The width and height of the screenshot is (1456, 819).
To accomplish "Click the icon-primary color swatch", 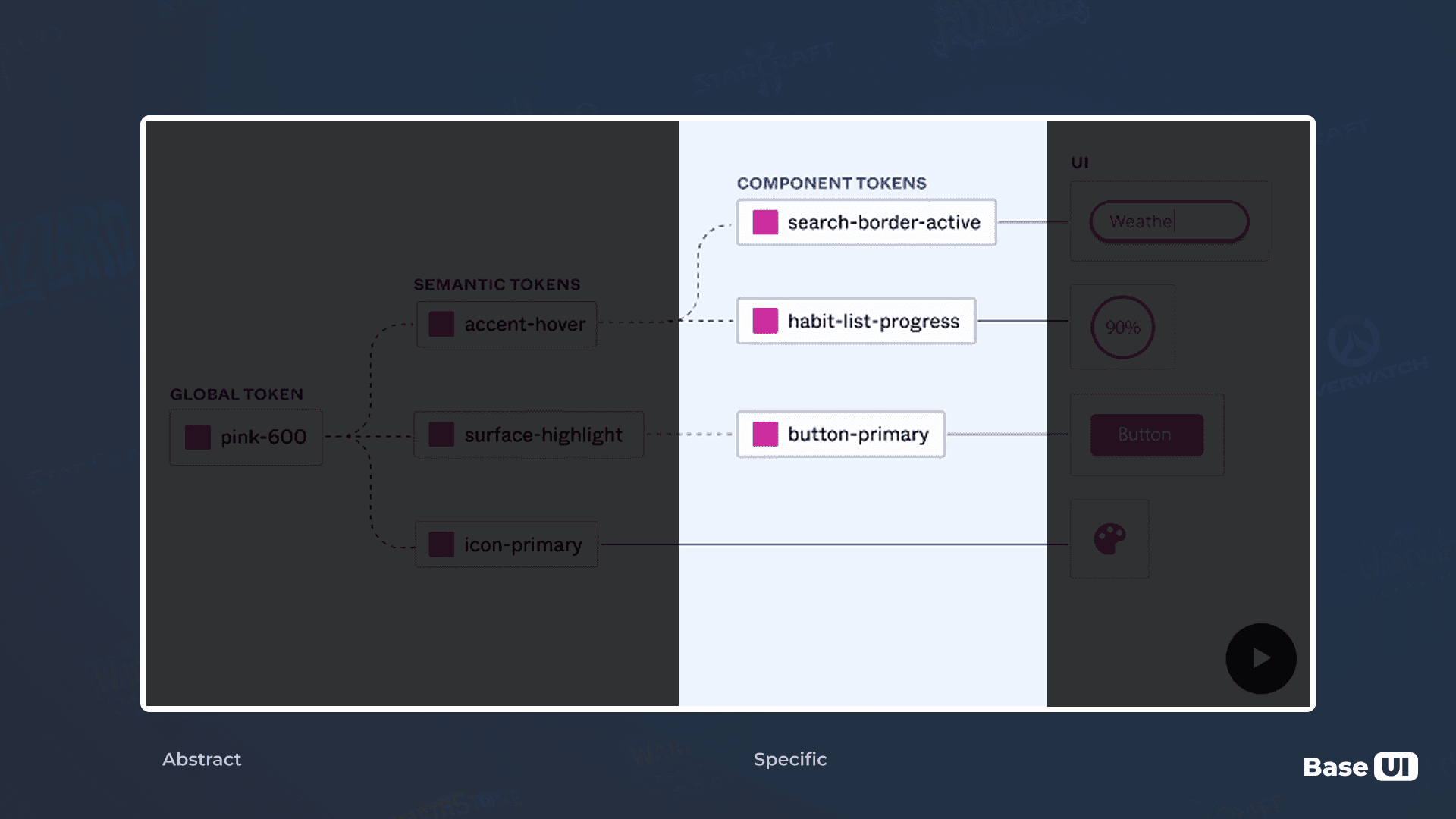I will [x=441, y=544].
